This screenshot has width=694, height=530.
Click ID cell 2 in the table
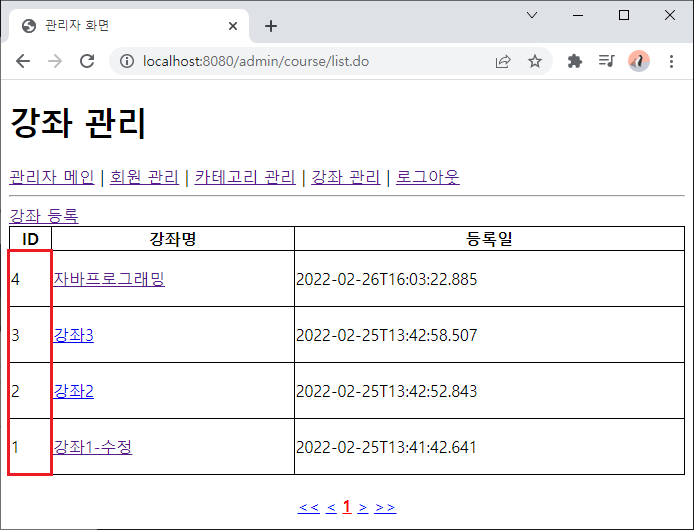point(30,391)
